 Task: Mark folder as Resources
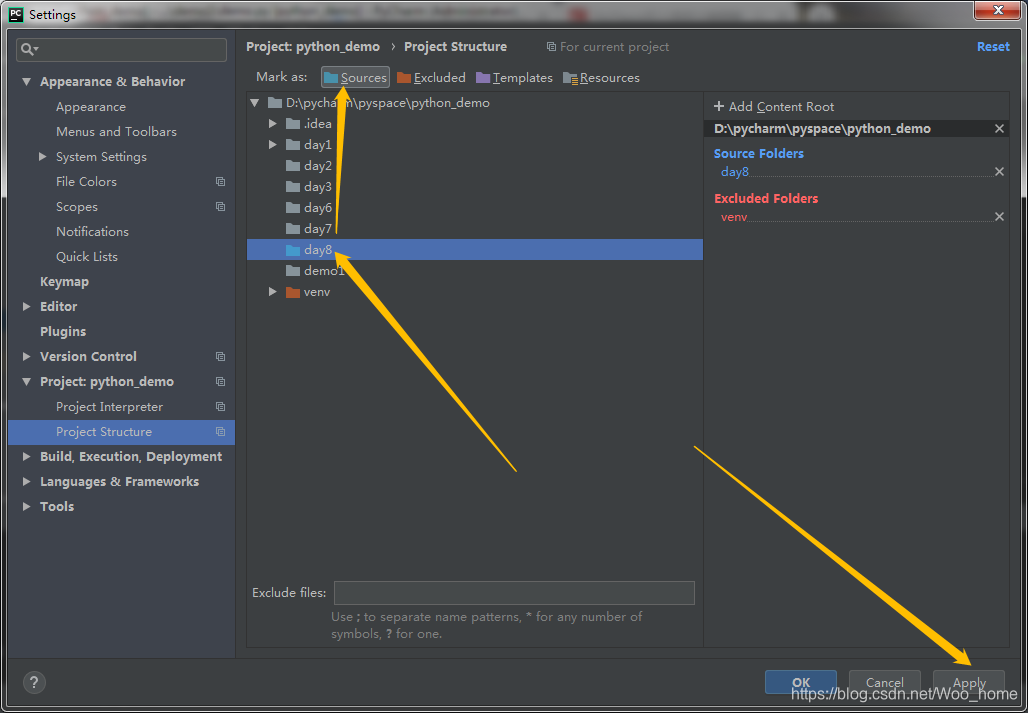click(601, 77)
